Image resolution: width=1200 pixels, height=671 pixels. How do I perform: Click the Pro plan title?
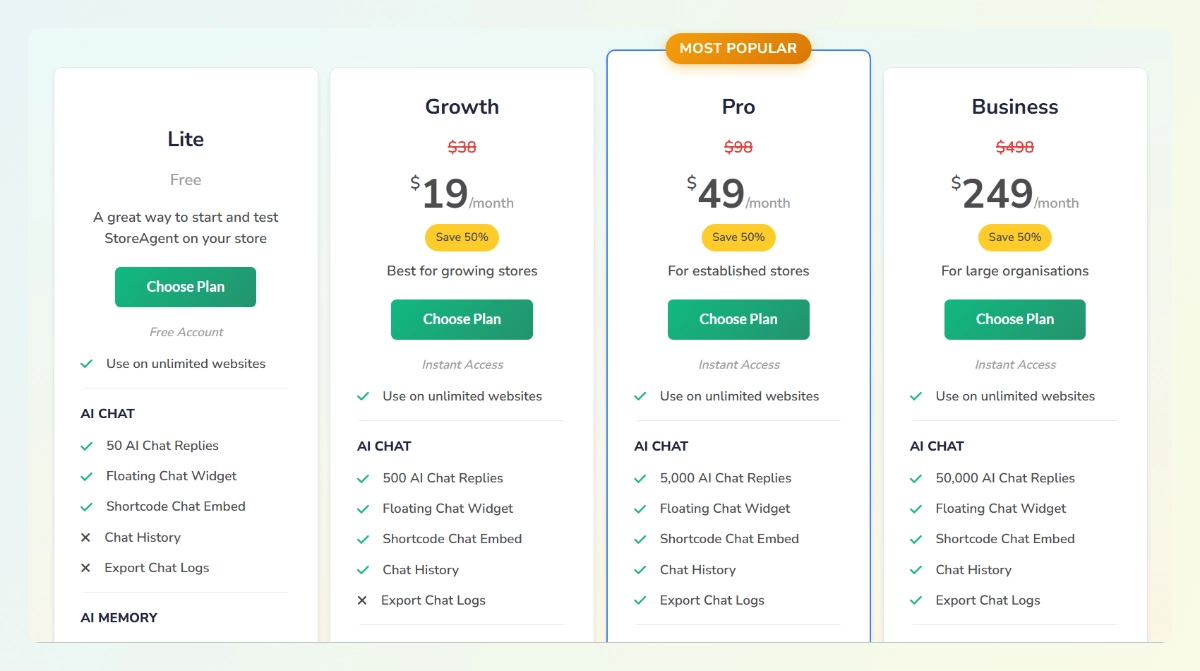(738, 107)
